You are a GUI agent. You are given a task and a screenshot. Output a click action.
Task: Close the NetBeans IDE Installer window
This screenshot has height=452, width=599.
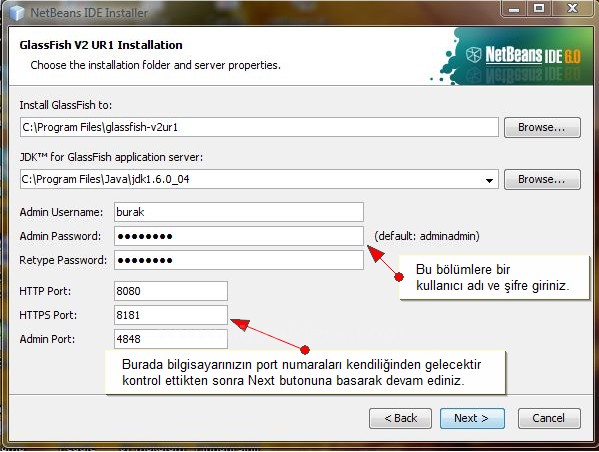pos(572,8)
